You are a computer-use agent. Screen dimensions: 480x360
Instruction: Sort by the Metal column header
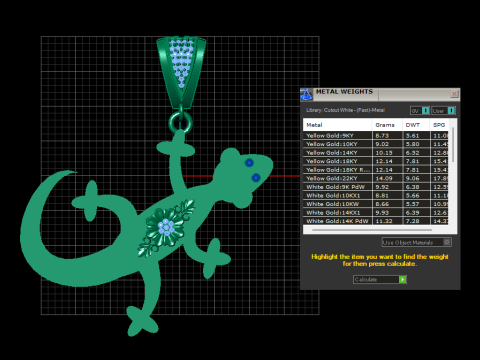click(337, 125)
